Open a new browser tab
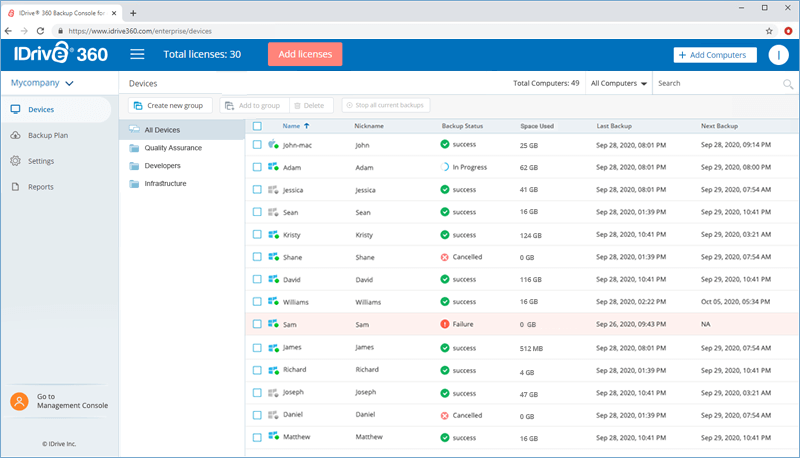The image size is (800, 458). click(133, 13)
